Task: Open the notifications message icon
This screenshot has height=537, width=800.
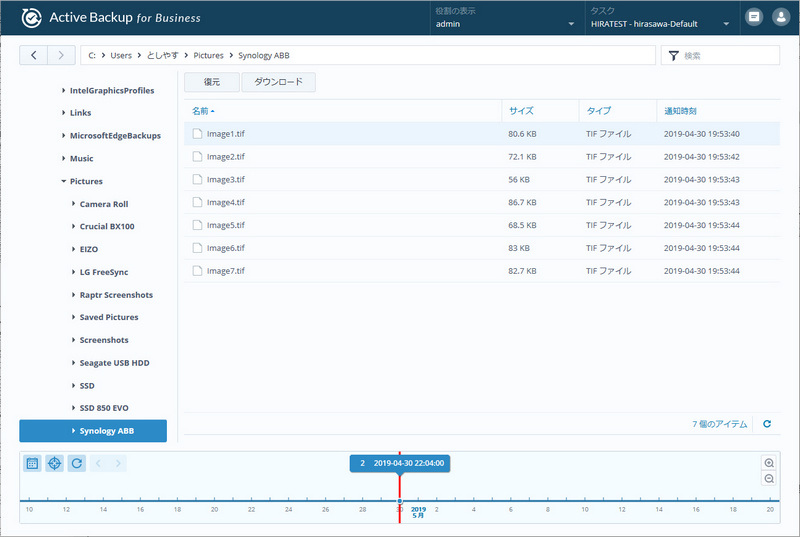Action: [x=754, y=17]
